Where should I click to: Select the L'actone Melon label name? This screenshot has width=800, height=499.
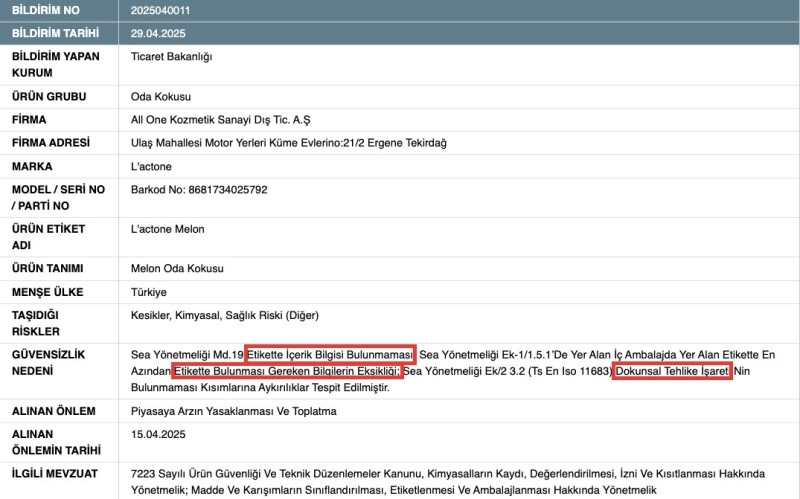pyautogui.click(x=167, y=229)
